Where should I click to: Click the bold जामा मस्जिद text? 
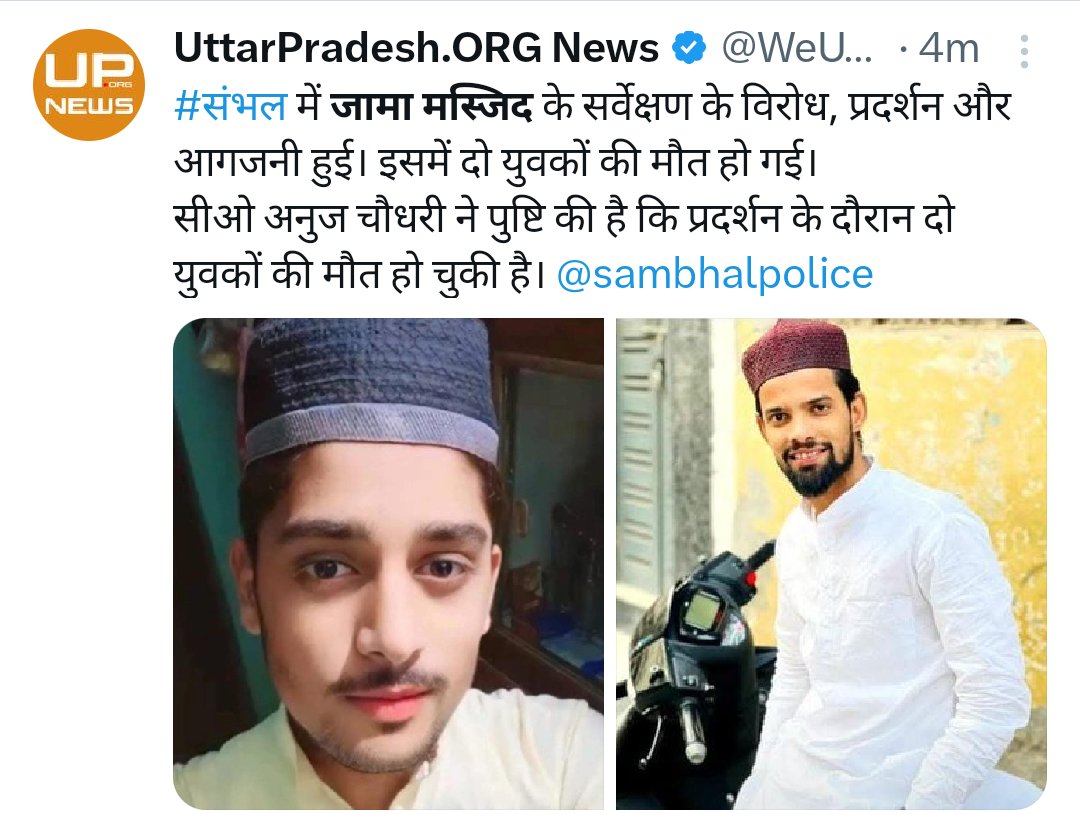click(431, 106)
